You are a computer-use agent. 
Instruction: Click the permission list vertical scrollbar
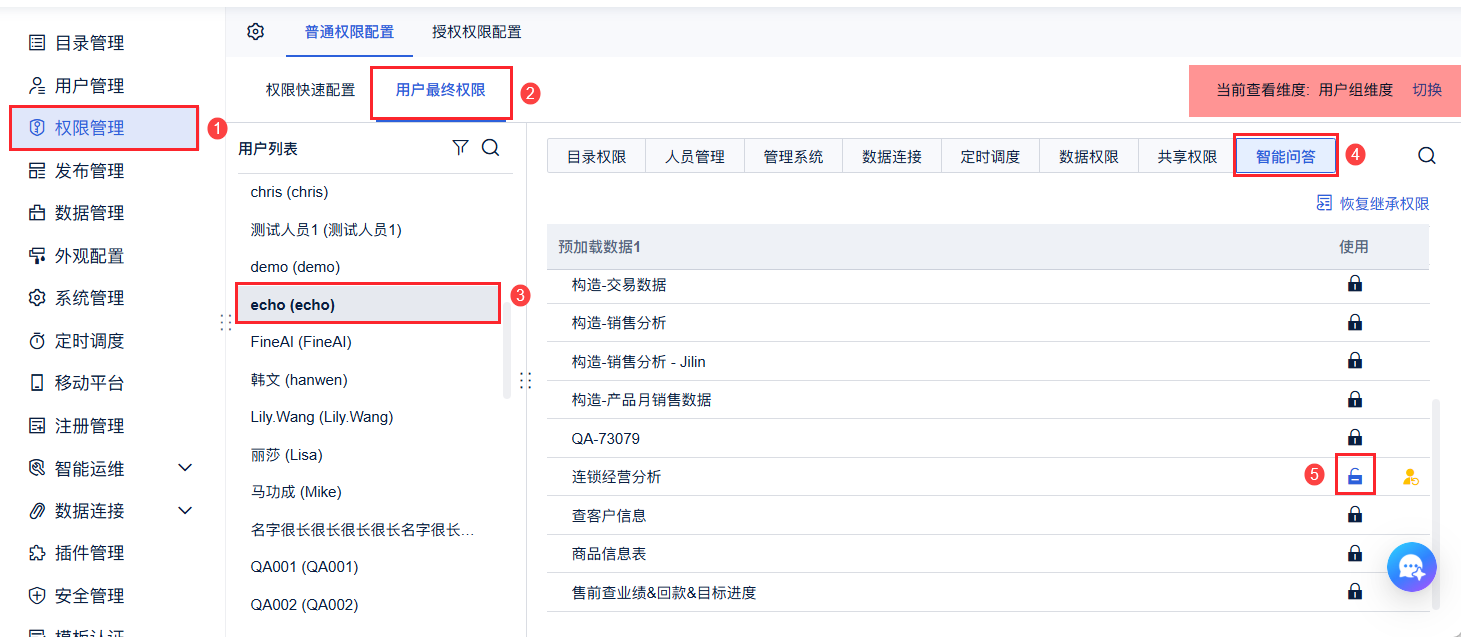click(1436, 500)
